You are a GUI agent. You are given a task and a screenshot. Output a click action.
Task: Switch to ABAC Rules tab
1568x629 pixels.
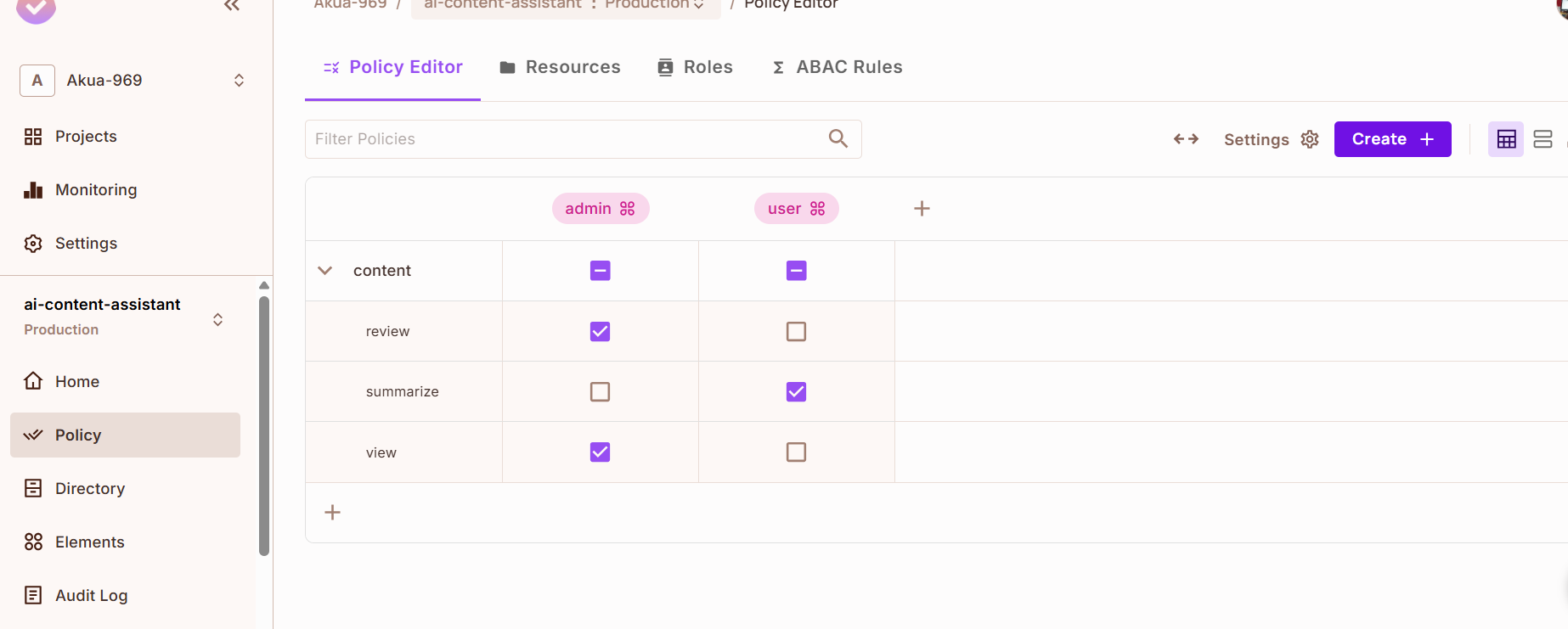pos(837,67)
